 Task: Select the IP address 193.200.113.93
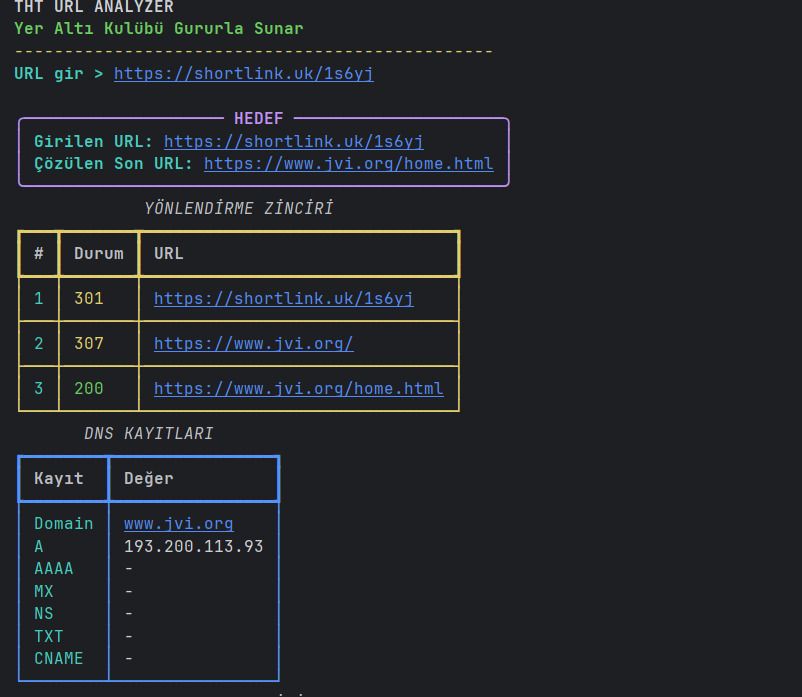pyautogui.click(x=193, y=546)
